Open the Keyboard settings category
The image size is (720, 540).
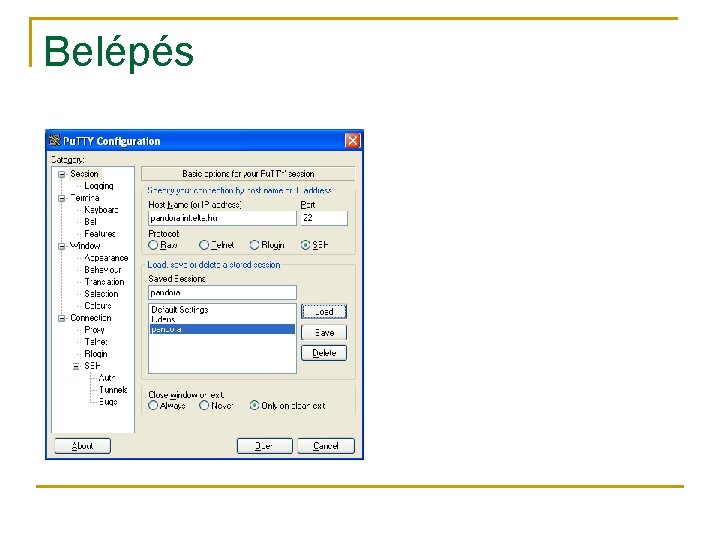coord(101,210)
